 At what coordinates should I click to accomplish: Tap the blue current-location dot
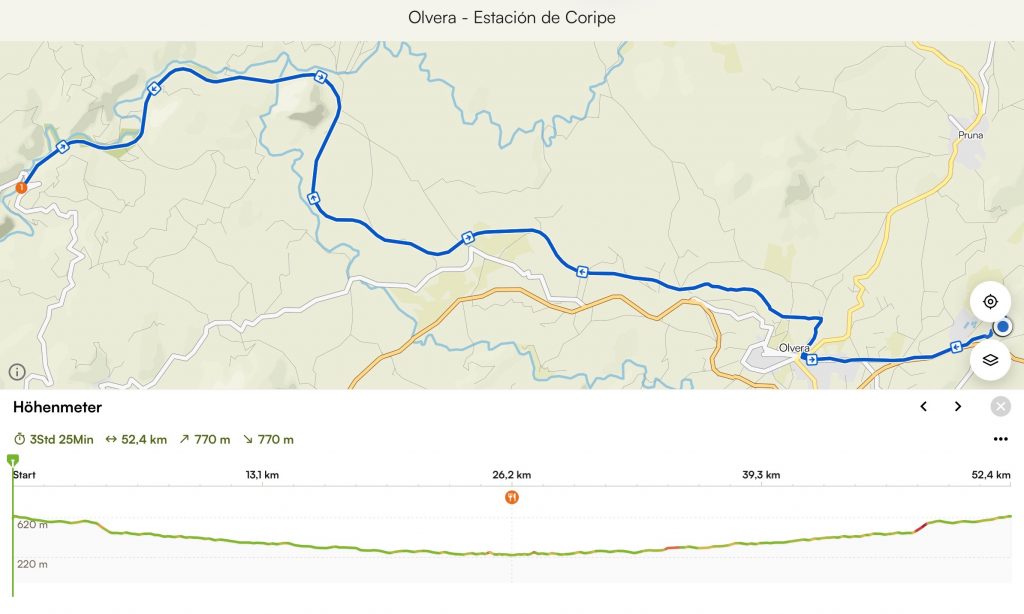1003,327
